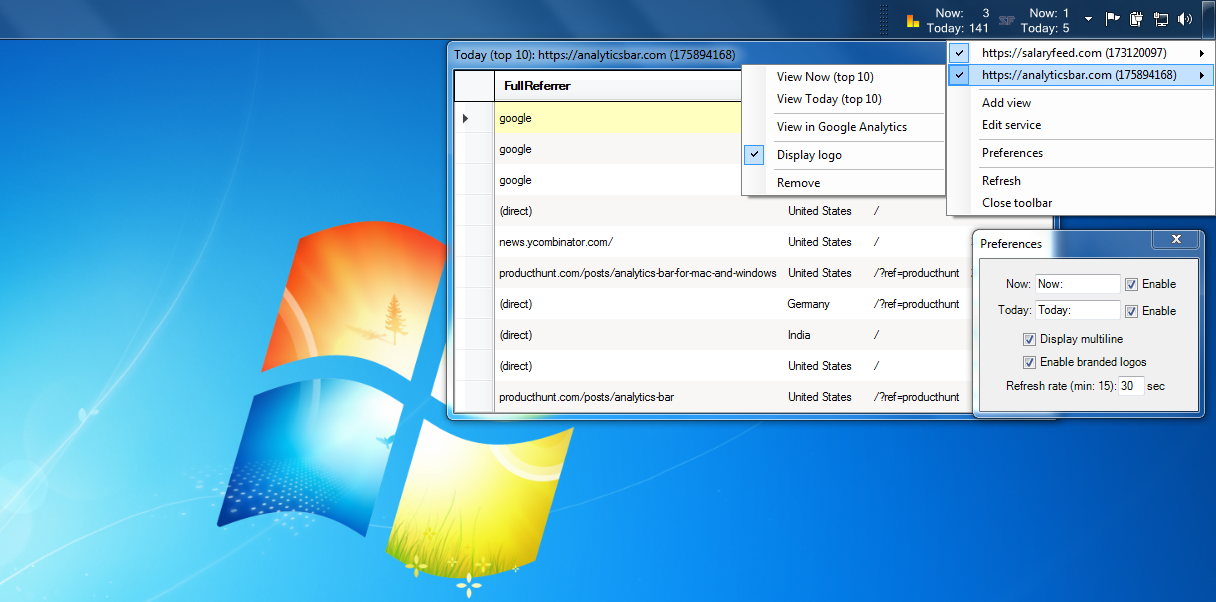
Task: Expand the analyticsbar.com submenu arrow
Action: tap(1200, 75)
